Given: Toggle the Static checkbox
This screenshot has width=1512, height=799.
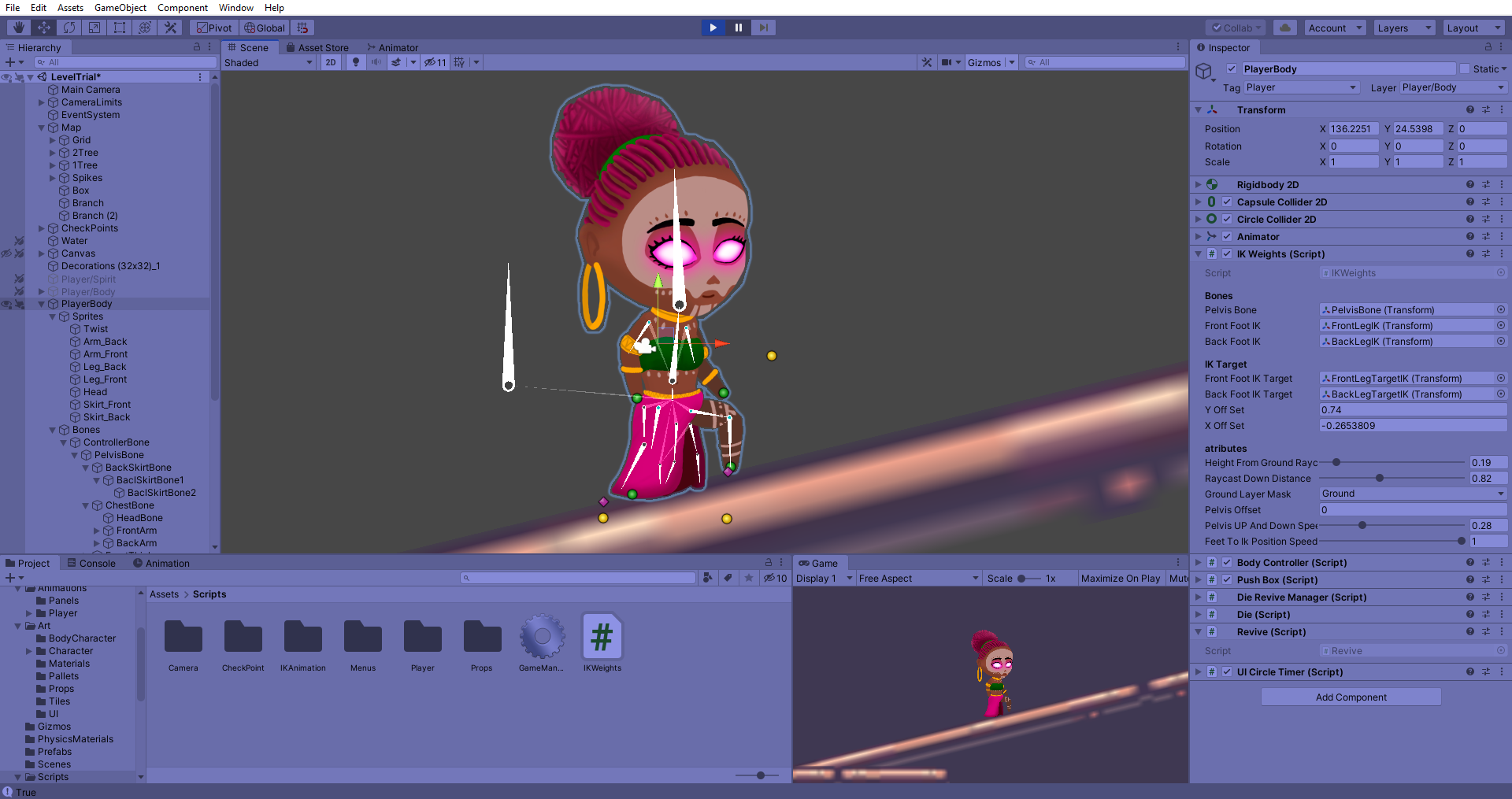Looking at the screenshot, I should pos(1465,69).
